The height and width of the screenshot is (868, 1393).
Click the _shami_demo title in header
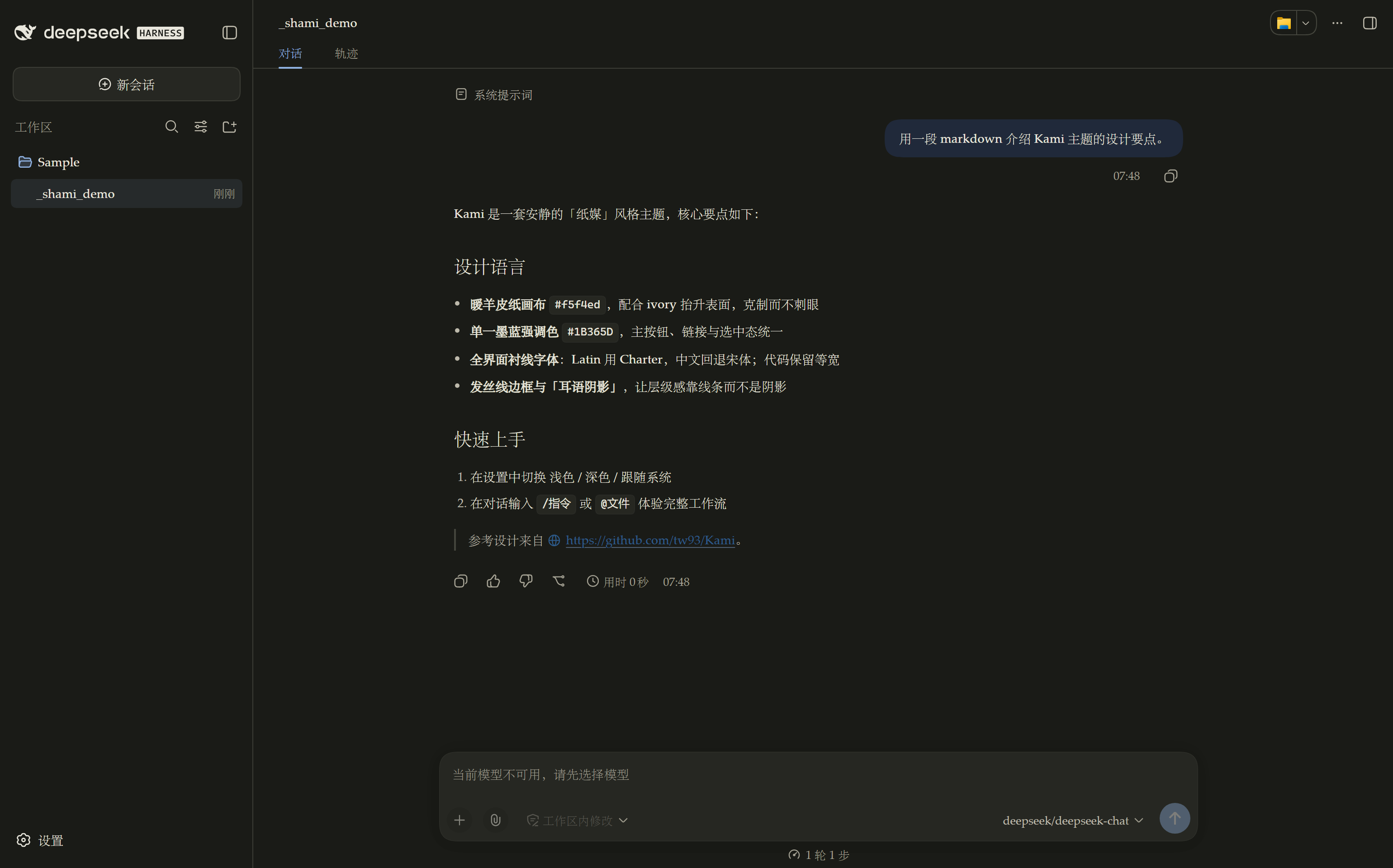pyautogui.click(x=317, y=23)
